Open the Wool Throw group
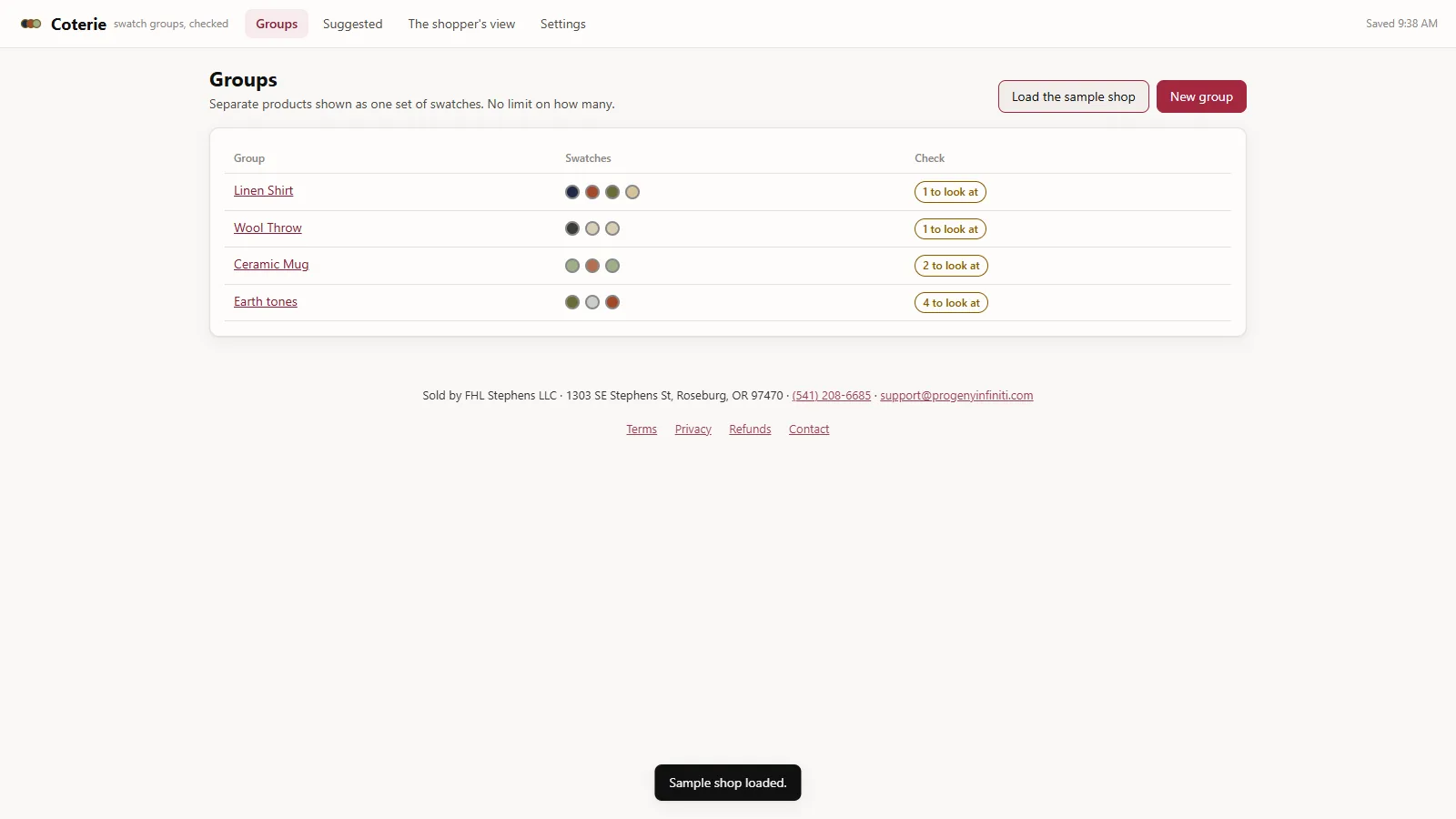Viewport: 1456px width, 819px height. (268, 227)
